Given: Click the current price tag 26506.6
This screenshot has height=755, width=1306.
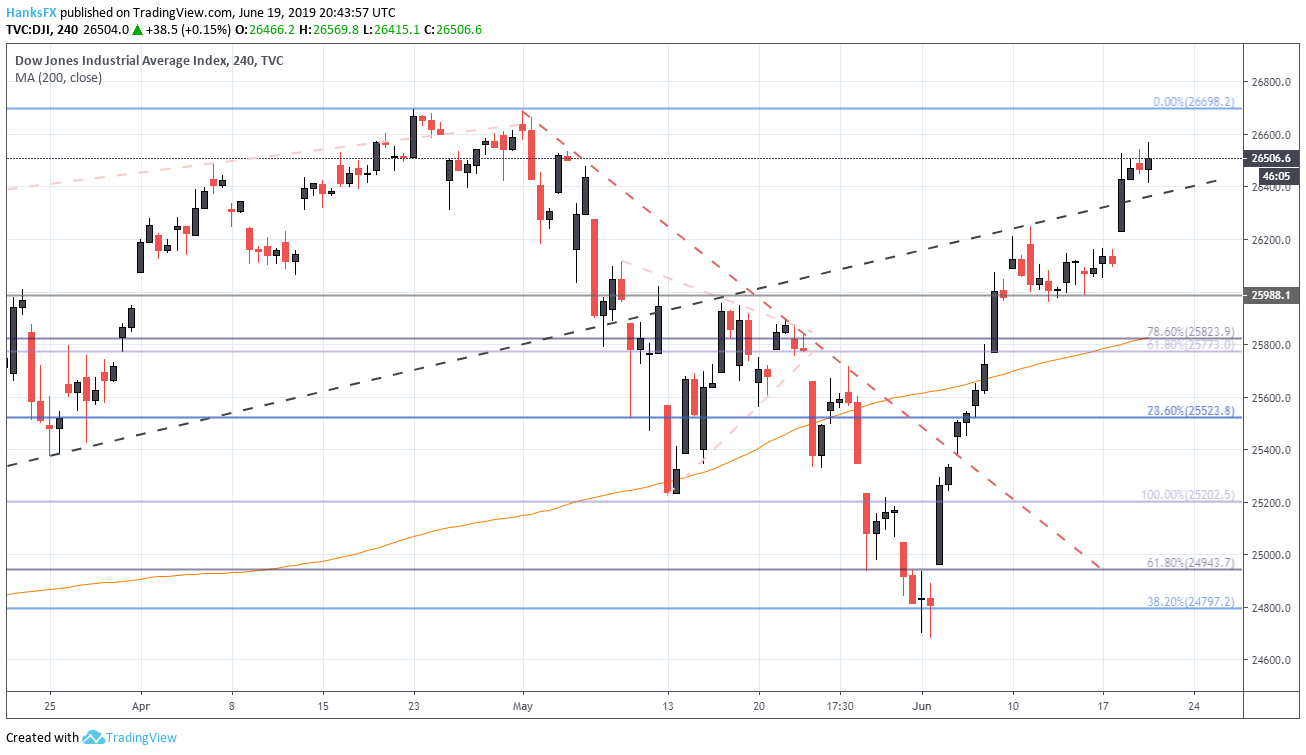Looking at the screenshot, I should point(1272,158).
